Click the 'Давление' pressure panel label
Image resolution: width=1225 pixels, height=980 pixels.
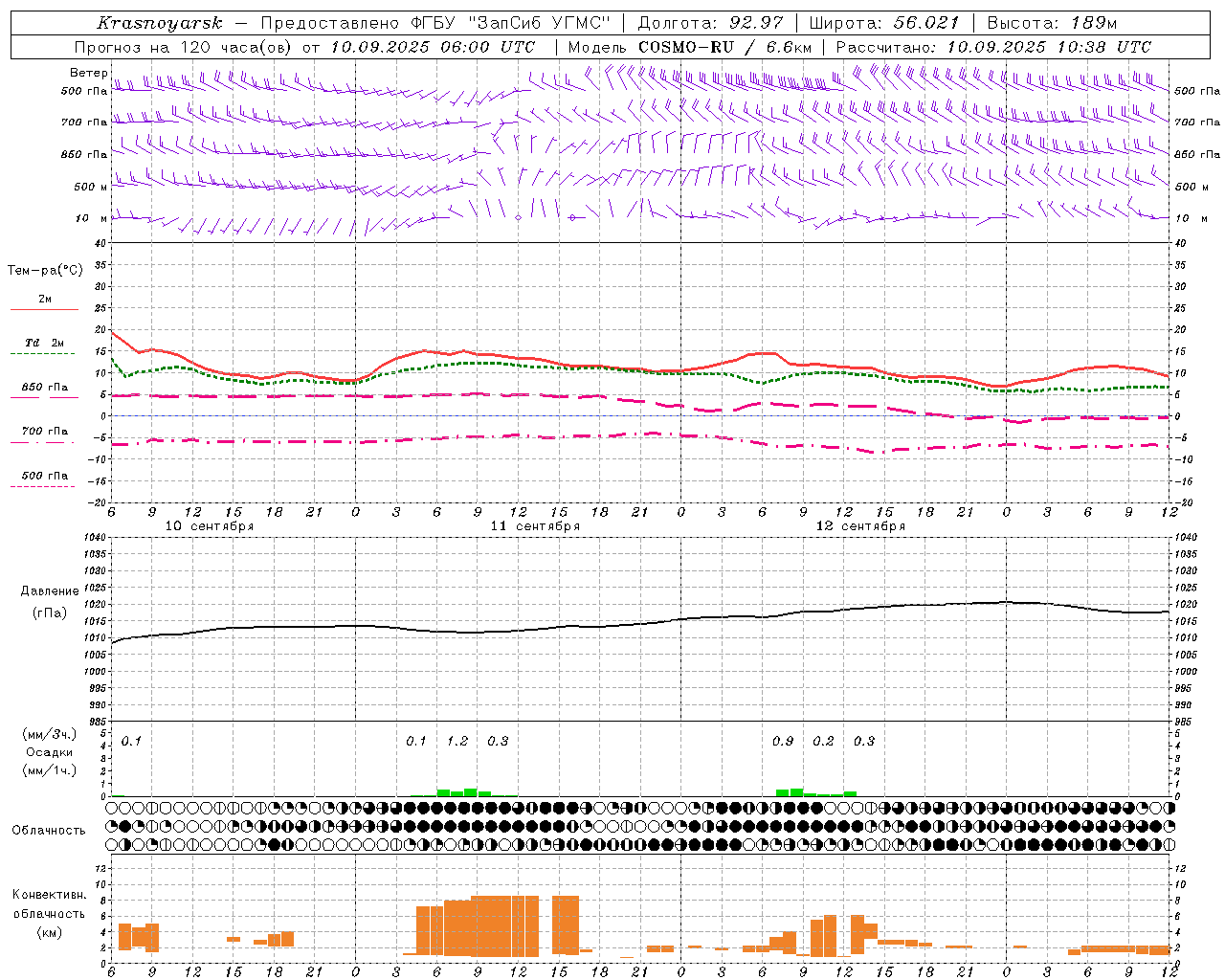pos(50,591)
